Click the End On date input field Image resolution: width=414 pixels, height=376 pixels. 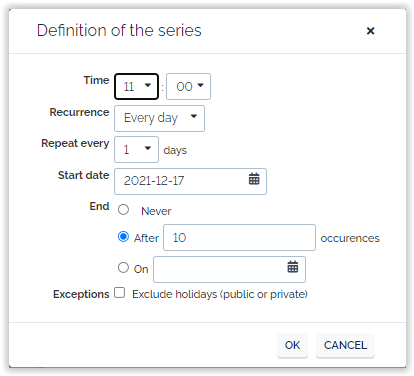[229, 269]
